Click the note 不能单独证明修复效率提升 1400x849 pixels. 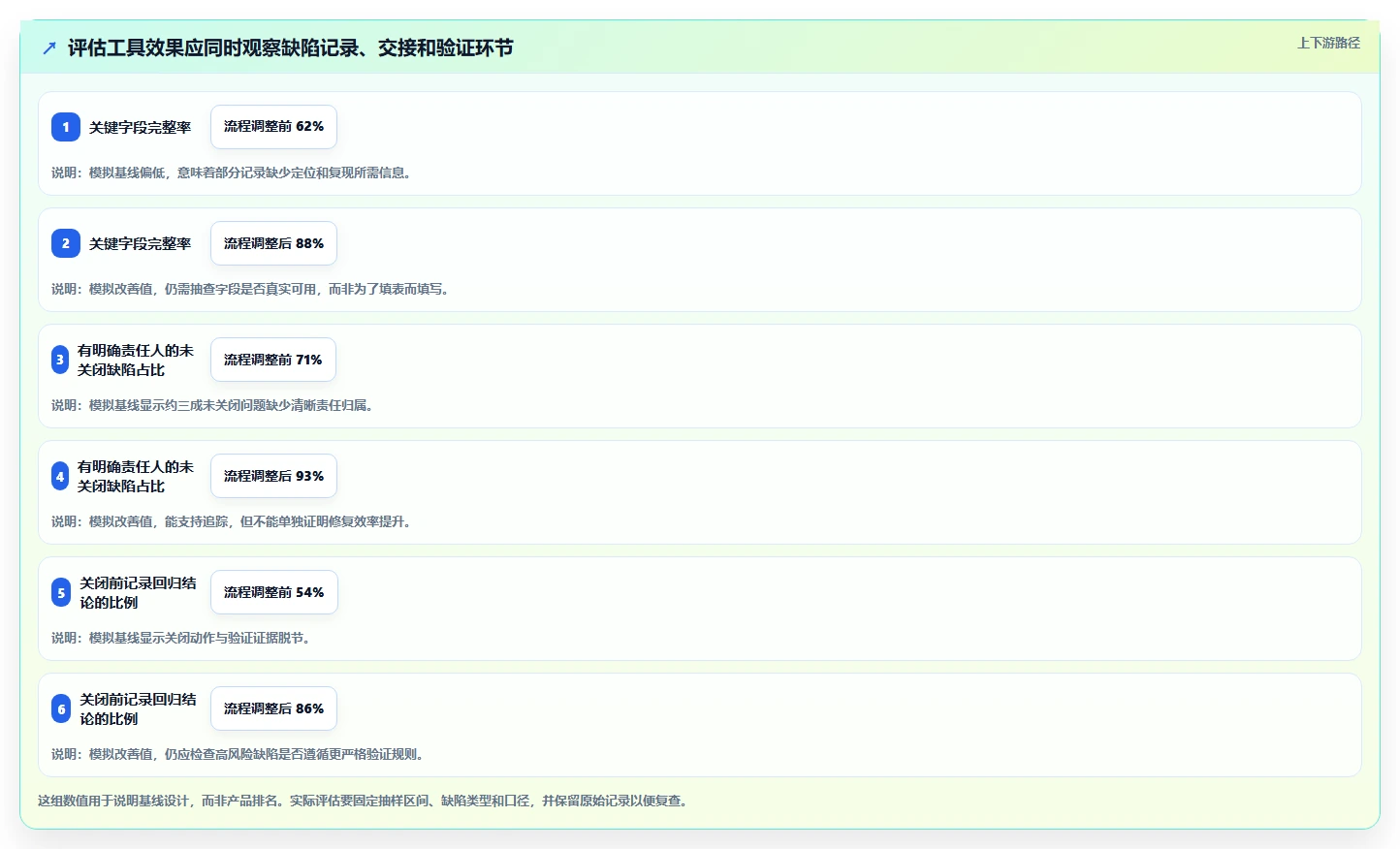pos(234,521)
